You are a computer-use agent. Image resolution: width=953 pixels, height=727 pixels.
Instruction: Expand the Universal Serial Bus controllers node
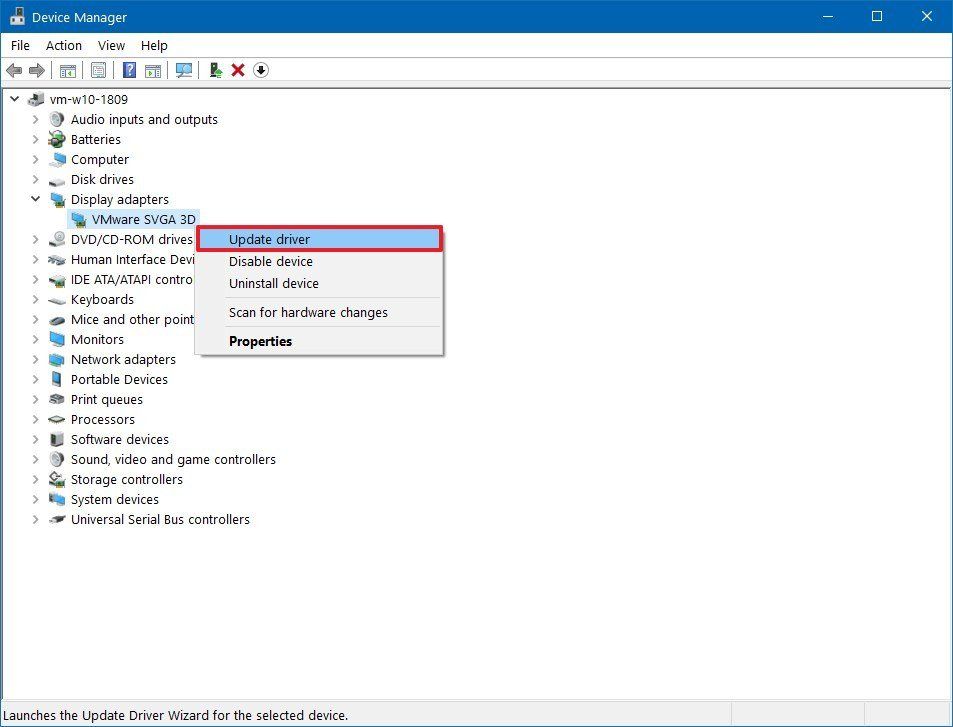(x=36, y=519)
